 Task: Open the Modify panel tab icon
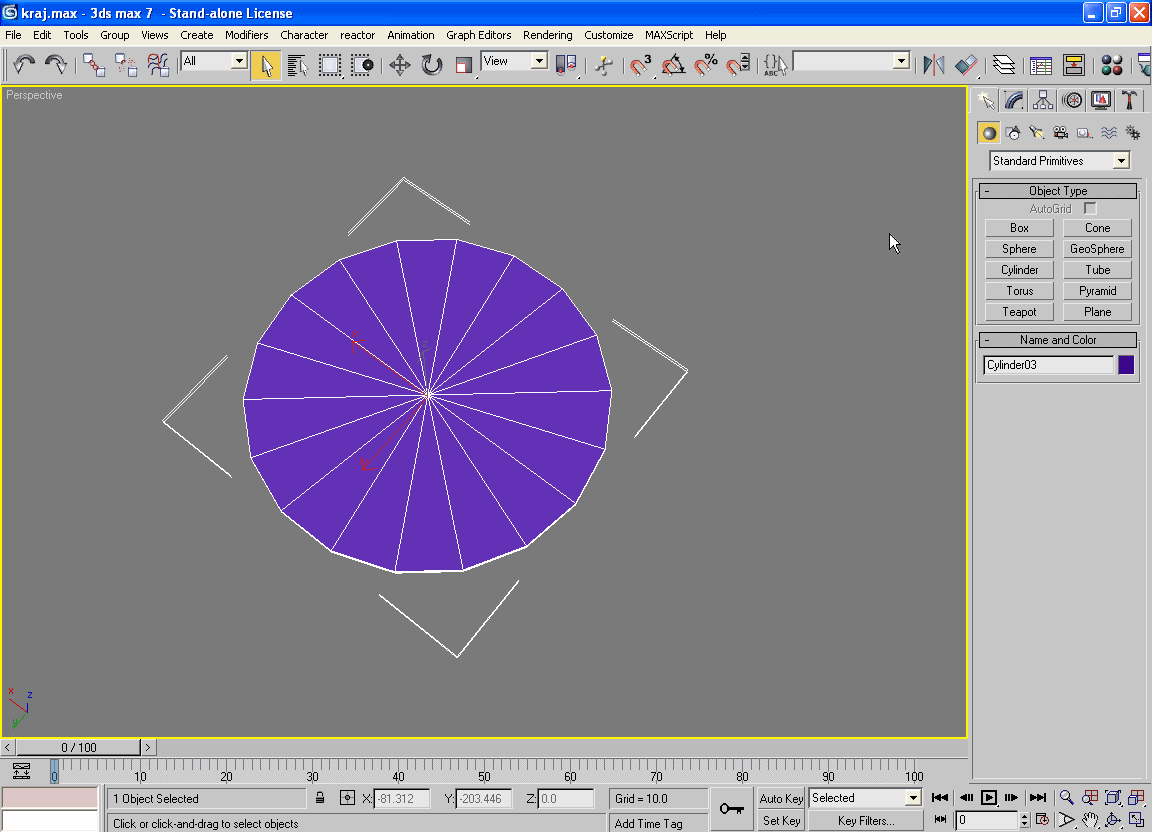tap(1014, 100)
